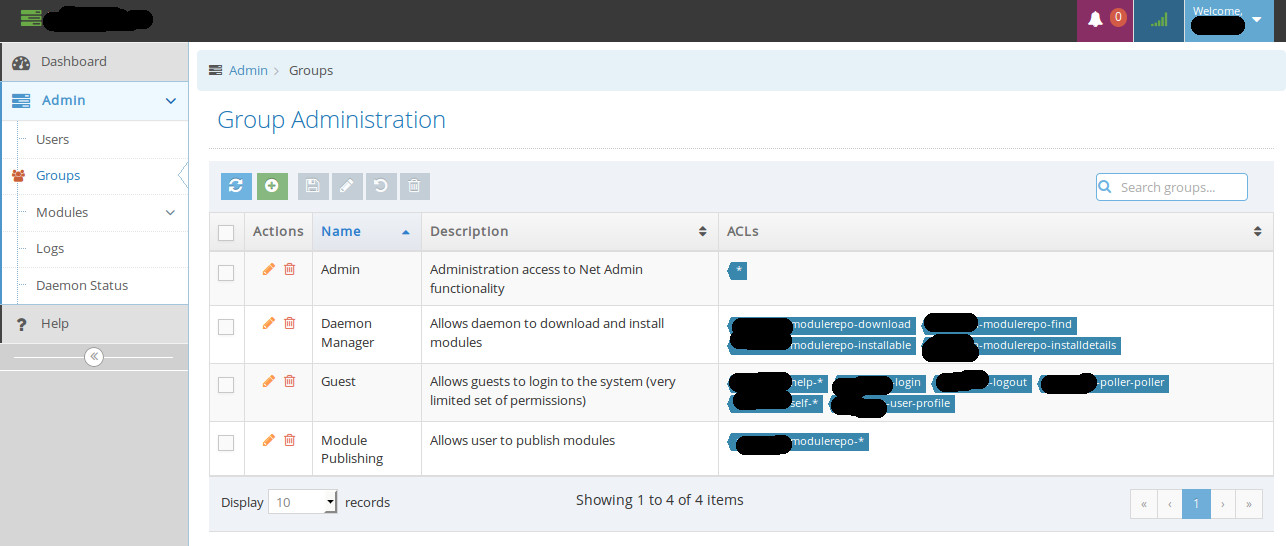Open the notifications bell icon
This screenshot has width=1286, height=546.
1096,20
